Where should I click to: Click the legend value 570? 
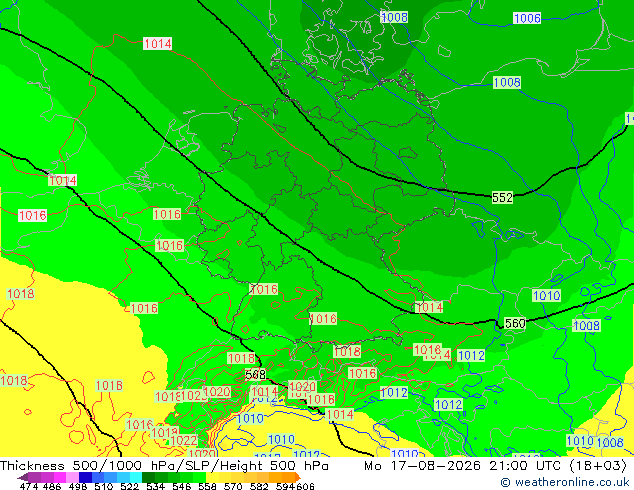pos(233,486)
